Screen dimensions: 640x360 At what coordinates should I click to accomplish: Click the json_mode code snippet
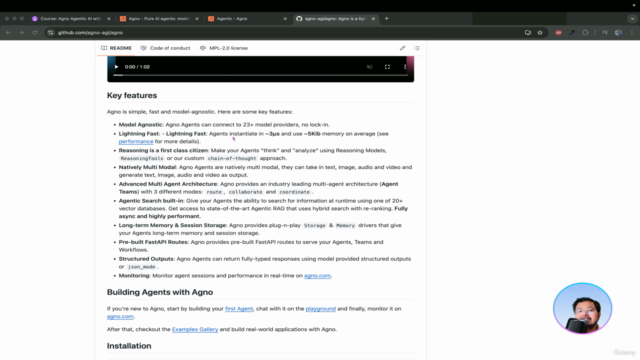141,267
